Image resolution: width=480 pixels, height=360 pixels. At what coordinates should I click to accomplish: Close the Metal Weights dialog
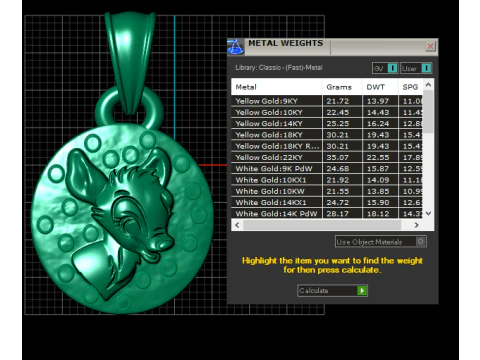[x=430, y=46]
